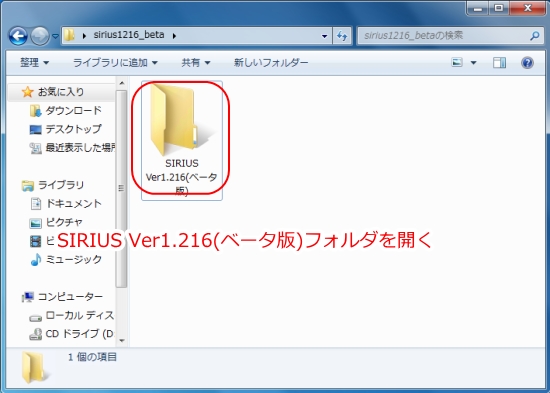Click the SIRIUS Ver1.216(ベータ版) folder name
Viewport: 550px width, 393px height.
(181, 177)
